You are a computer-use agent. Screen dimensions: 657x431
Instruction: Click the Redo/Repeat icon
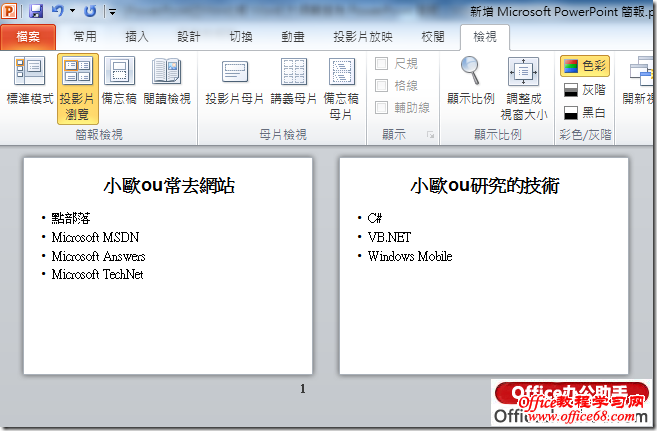pyautogui.click(x=90, y=11)
